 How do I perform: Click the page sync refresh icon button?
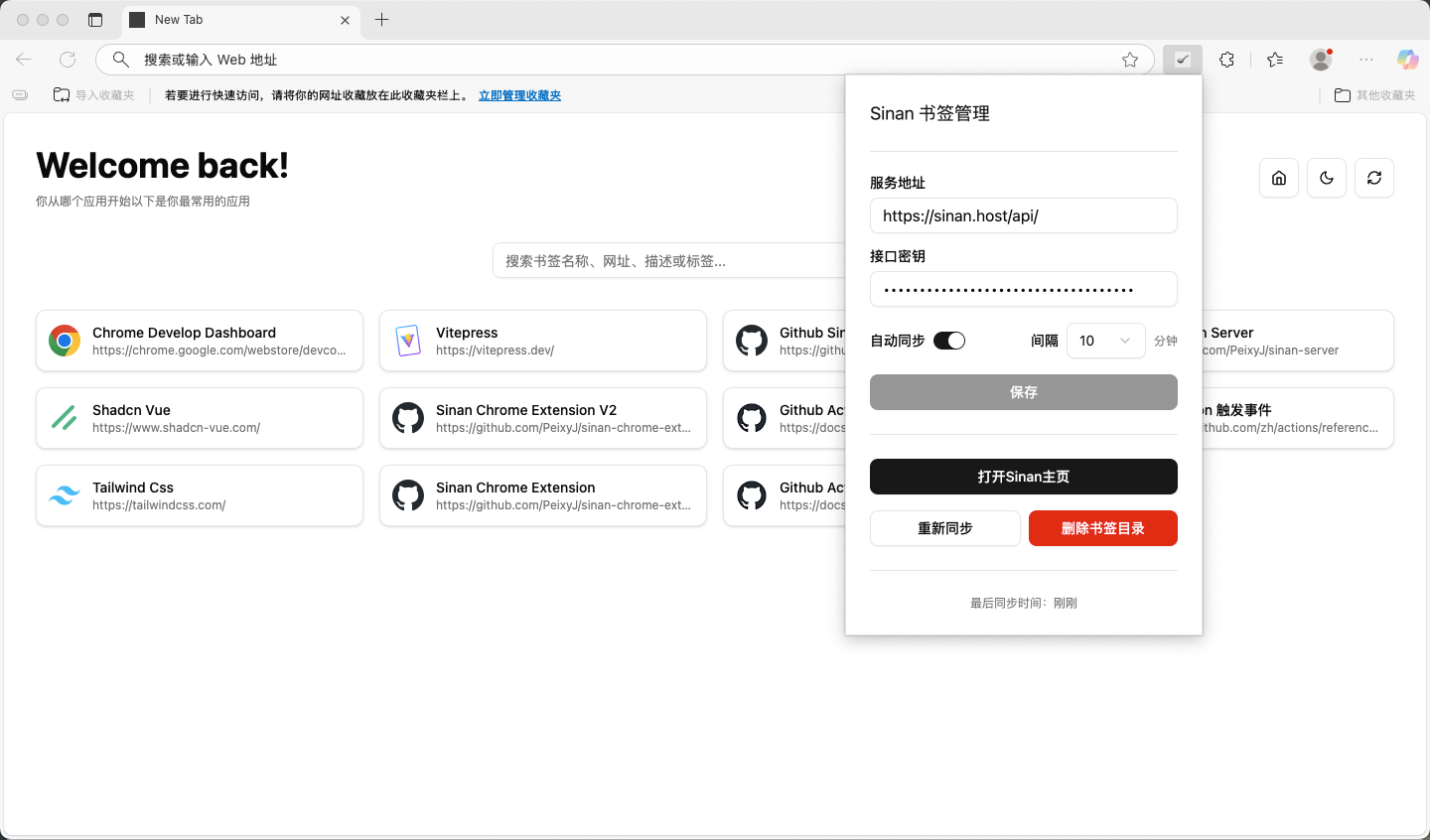pyautogui.click(x=1374, y=178)
